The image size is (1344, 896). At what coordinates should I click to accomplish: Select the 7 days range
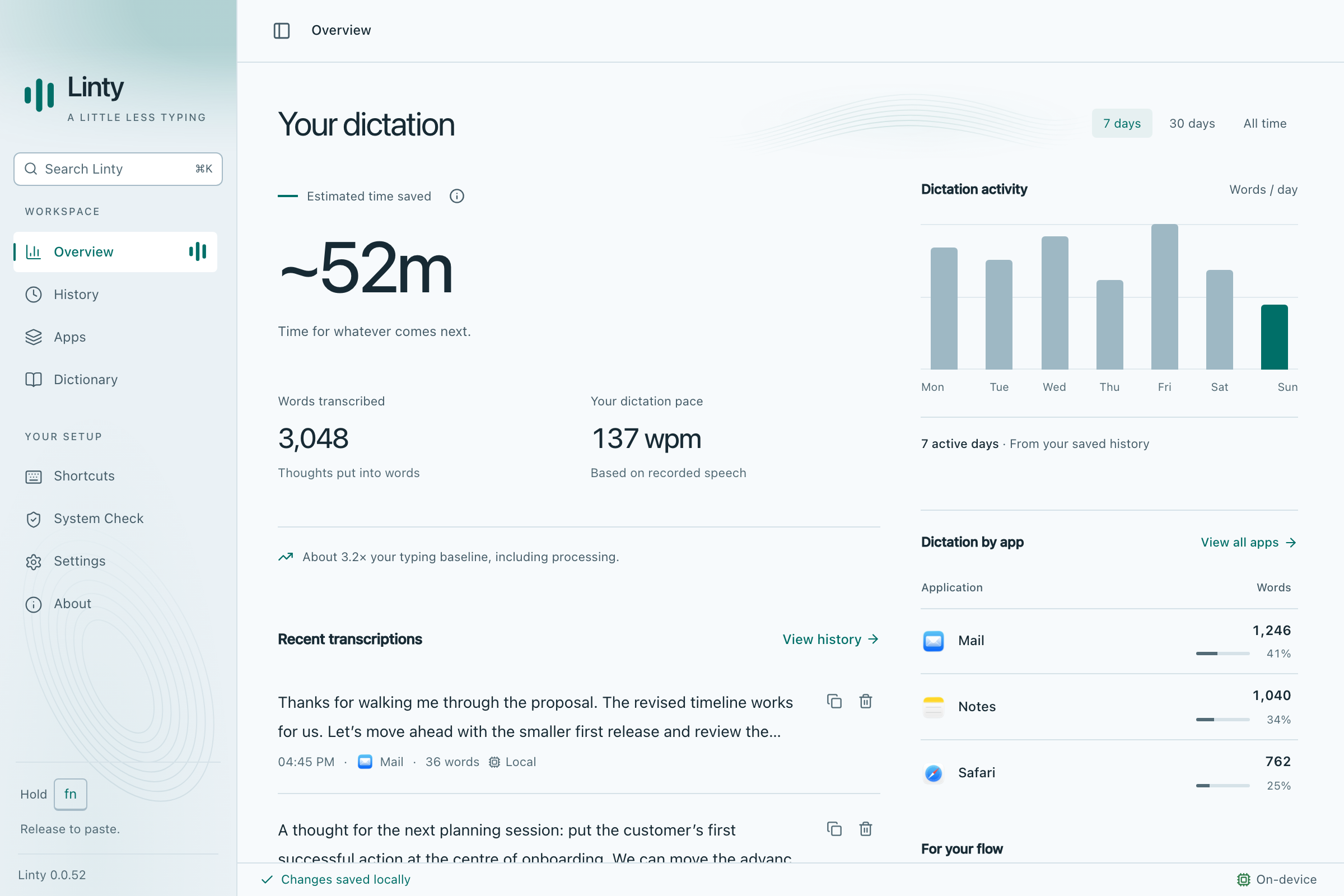[1122, 123]
